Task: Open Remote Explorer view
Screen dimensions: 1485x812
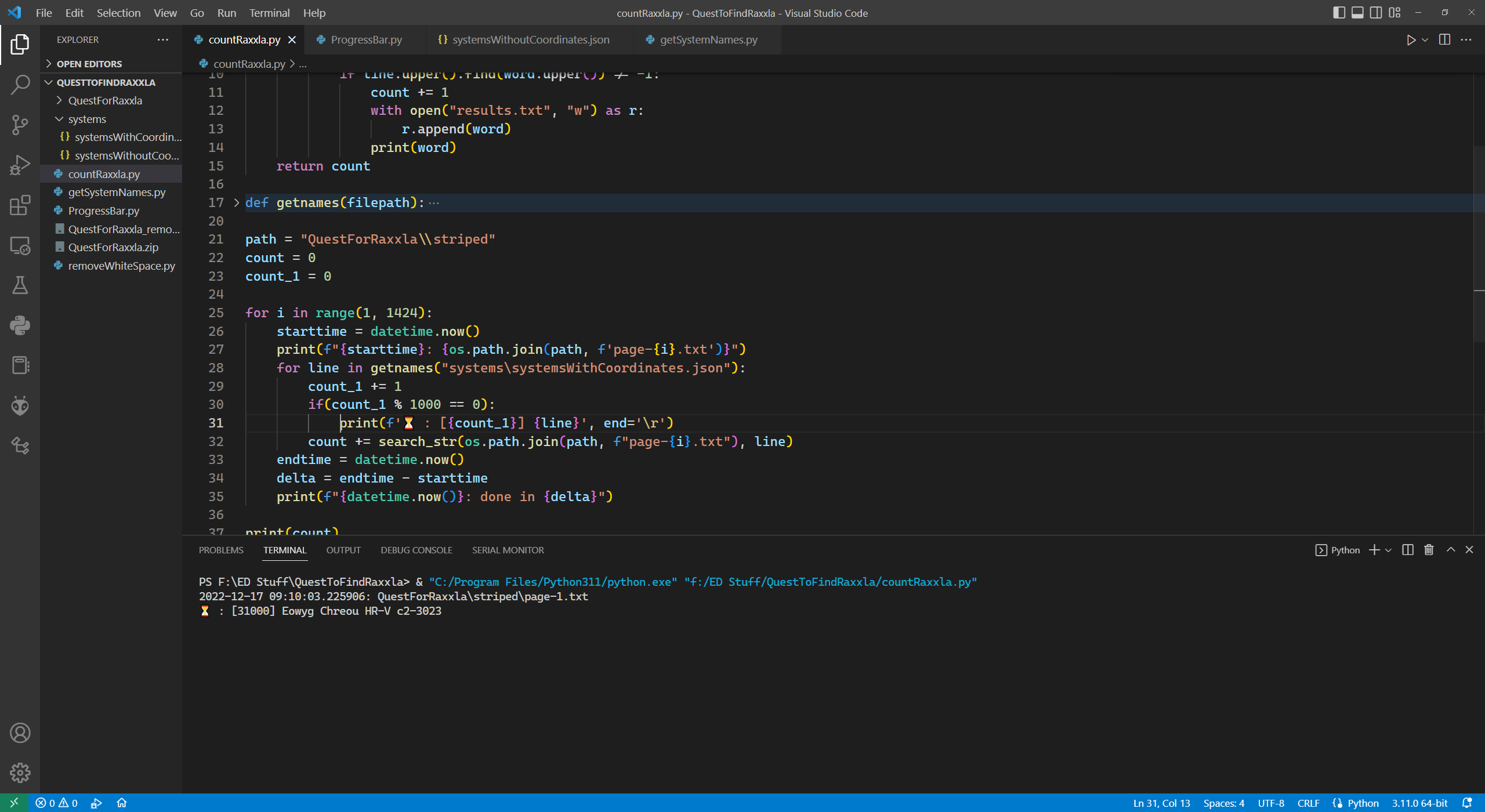Action: (20, 246)
